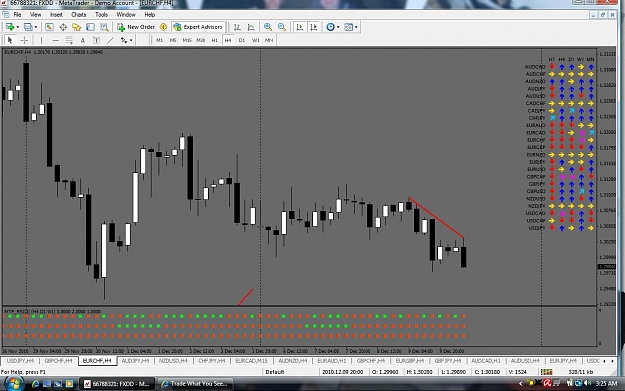The height and width of the screenshot is (391, 625).
Task: Show the Navigator panel icon
Action: tap(77, 27)
